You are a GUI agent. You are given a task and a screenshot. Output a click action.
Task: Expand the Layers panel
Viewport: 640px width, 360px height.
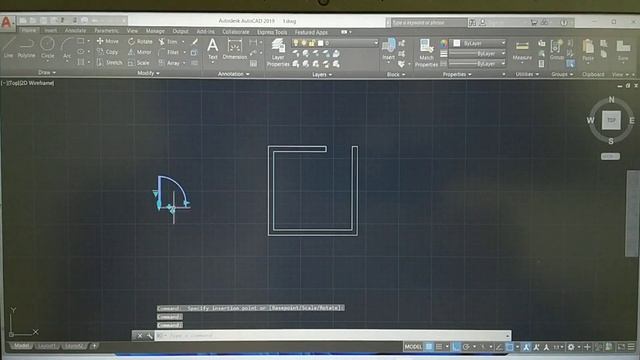coord(322,74)
